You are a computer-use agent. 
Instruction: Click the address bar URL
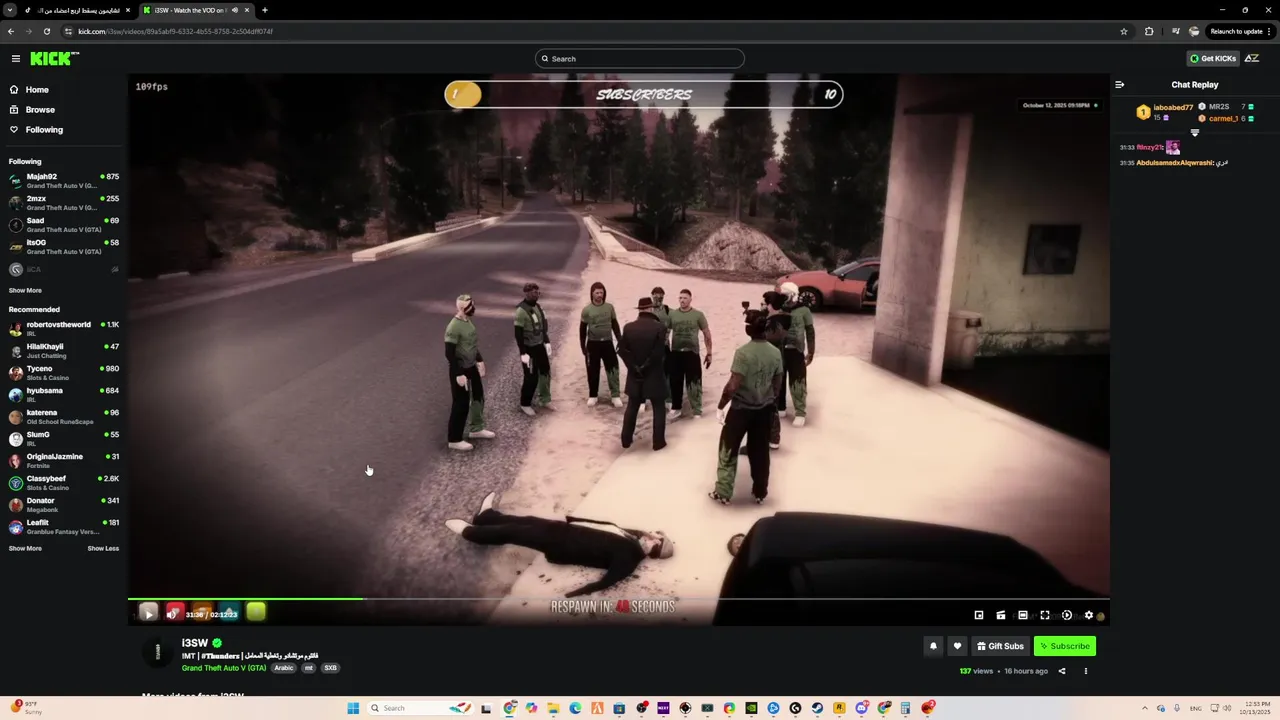pyautogui.click(x=175, y=31)
